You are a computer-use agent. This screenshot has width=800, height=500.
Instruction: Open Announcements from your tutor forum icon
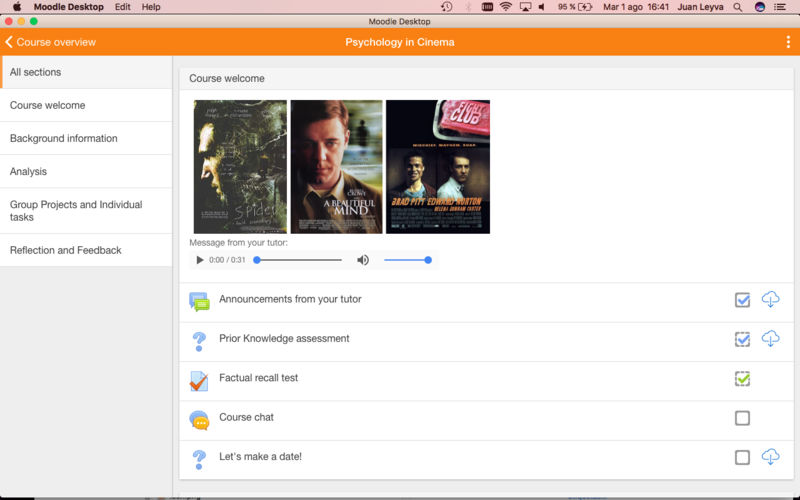coord(199,301)
